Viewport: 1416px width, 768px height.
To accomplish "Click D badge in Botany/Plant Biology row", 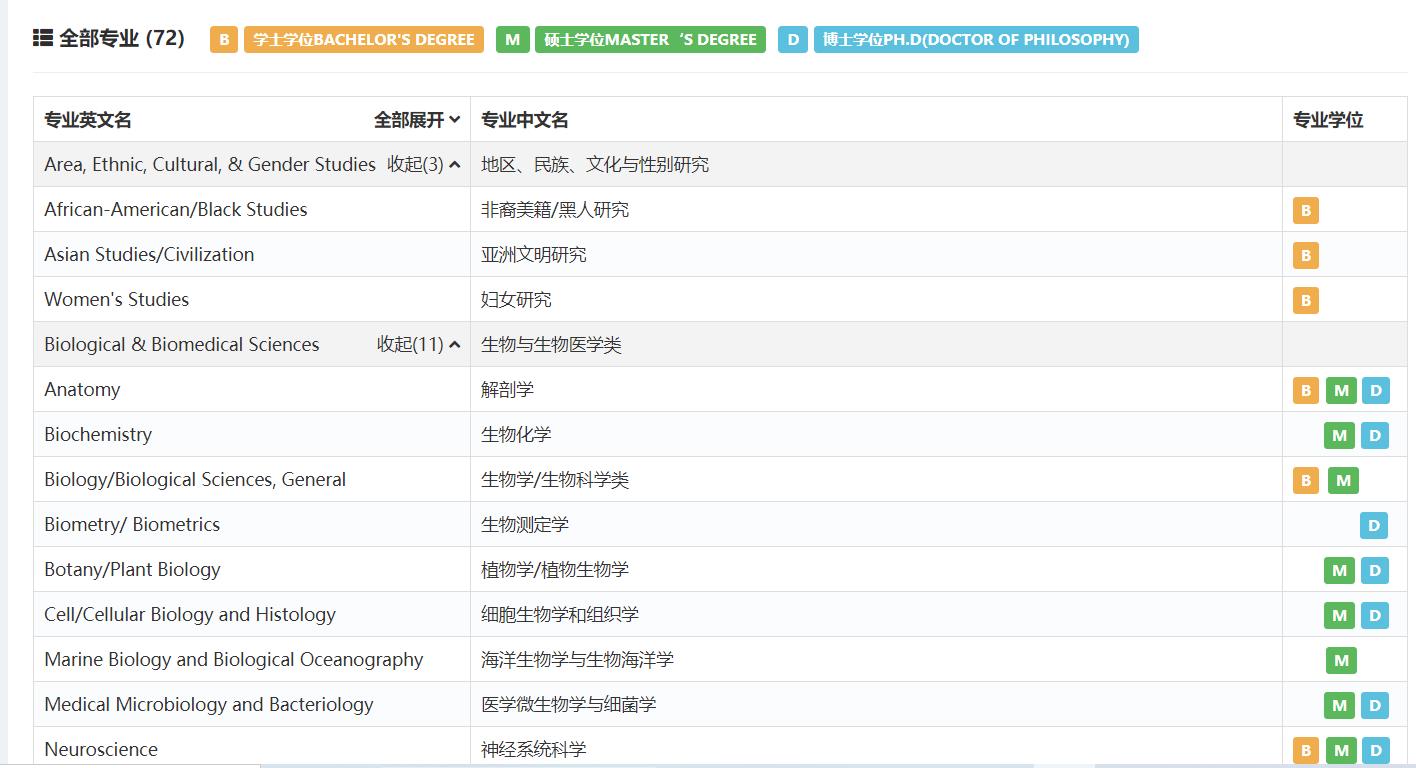I will click(1374, 570).
